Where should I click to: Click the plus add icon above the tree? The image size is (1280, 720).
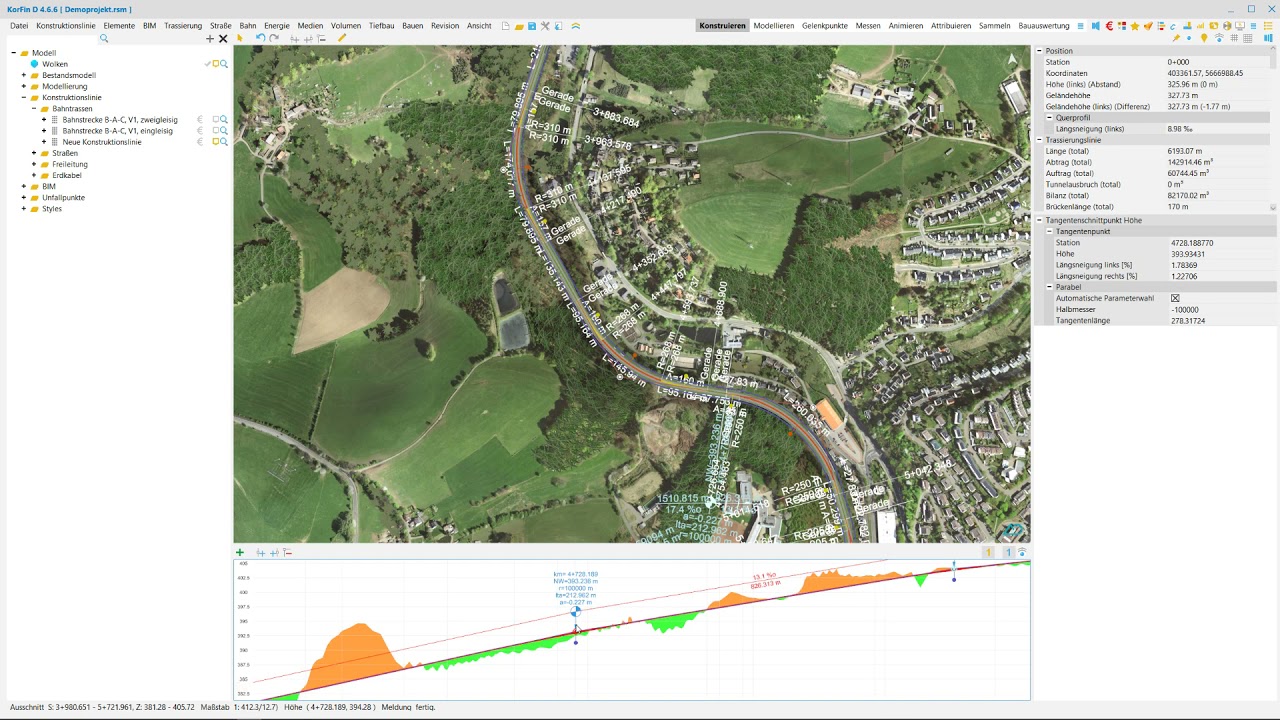click(210, 39)
